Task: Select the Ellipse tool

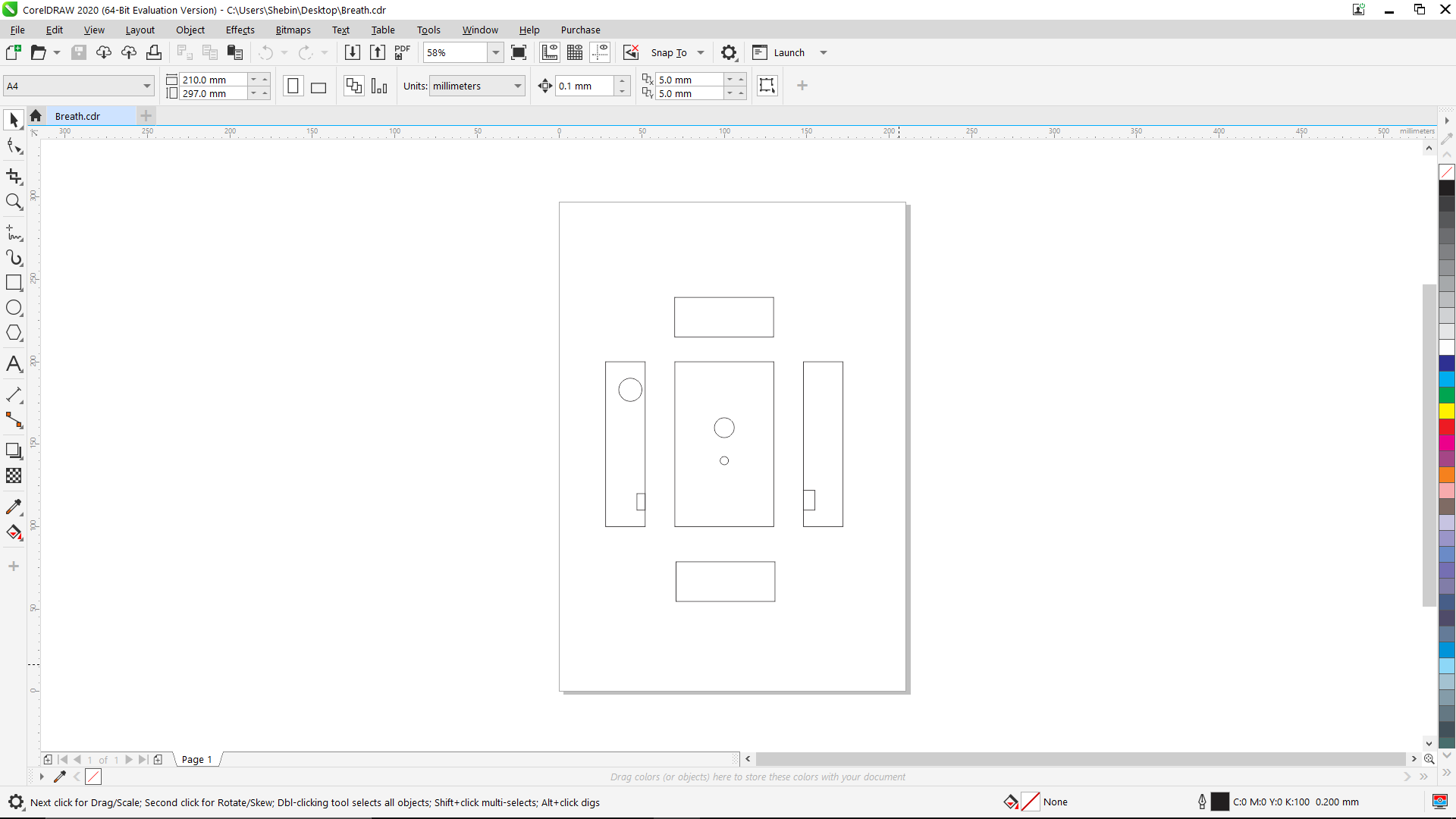Action: click(x=14, y=308)
